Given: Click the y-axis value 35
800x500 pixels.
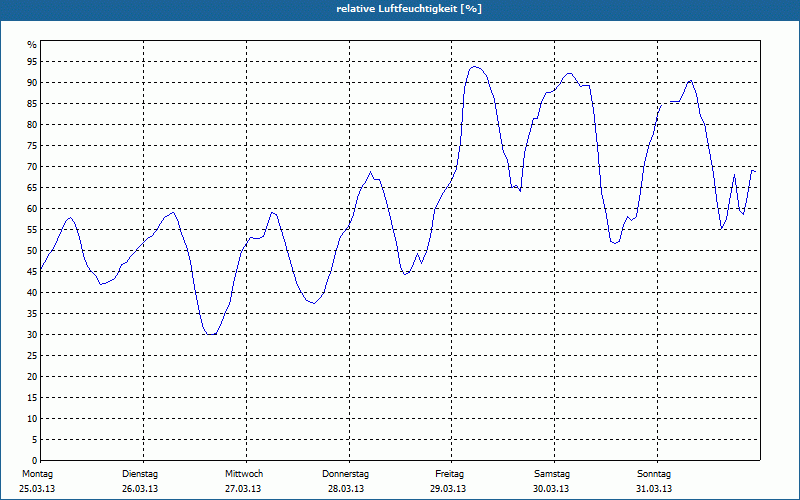Looking at the screenshot, I should tap(32, 314).
